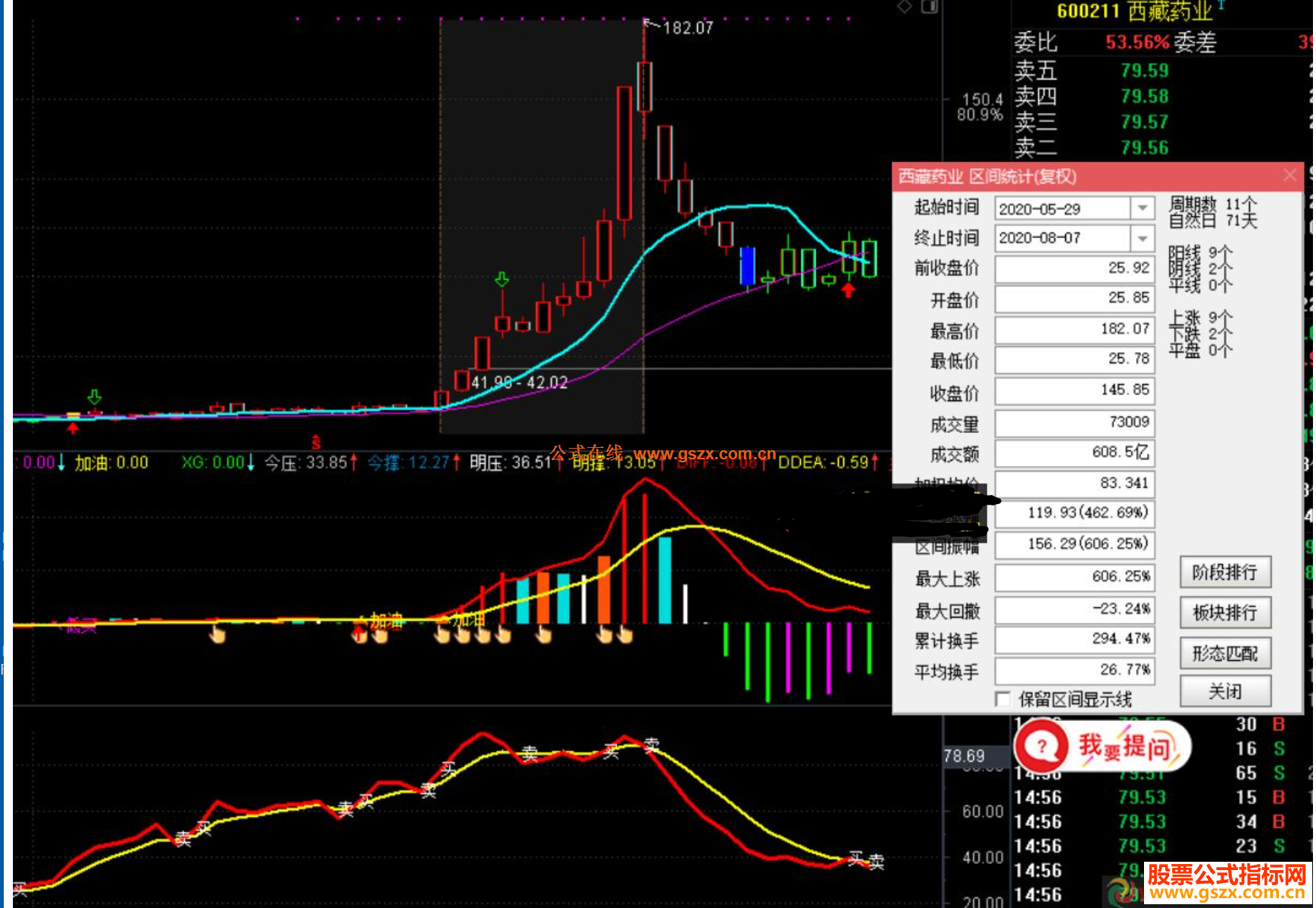Click the 最大回撤 value -23.24%
Image resolution: width=1316 pixels, height=908 pixels.
(x=1074, y=609)
